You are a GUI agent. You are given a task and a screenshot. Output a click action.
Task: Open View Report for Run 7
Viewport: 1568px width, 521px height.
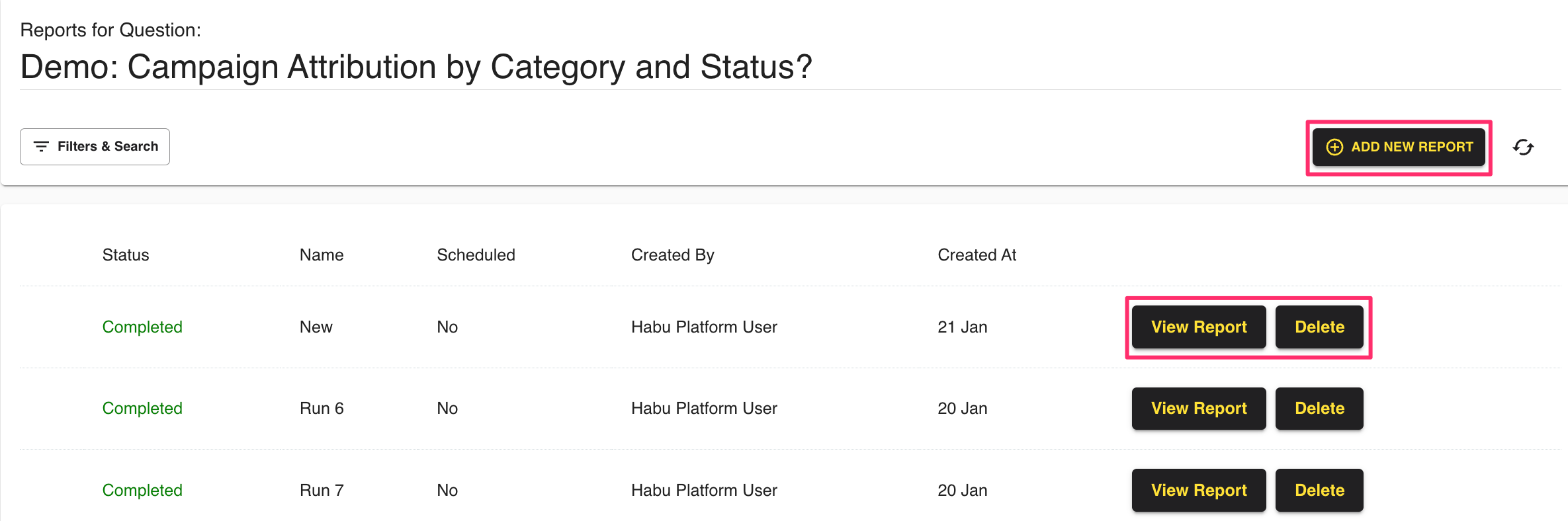(x=1198, y=491)
